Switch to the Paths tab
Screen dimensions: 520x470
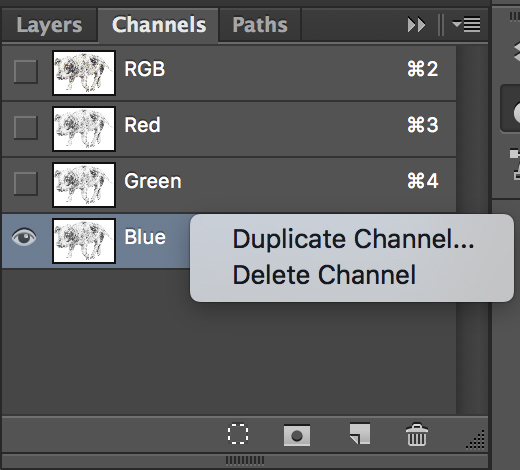pyautogui.click(x=260, y=25)
